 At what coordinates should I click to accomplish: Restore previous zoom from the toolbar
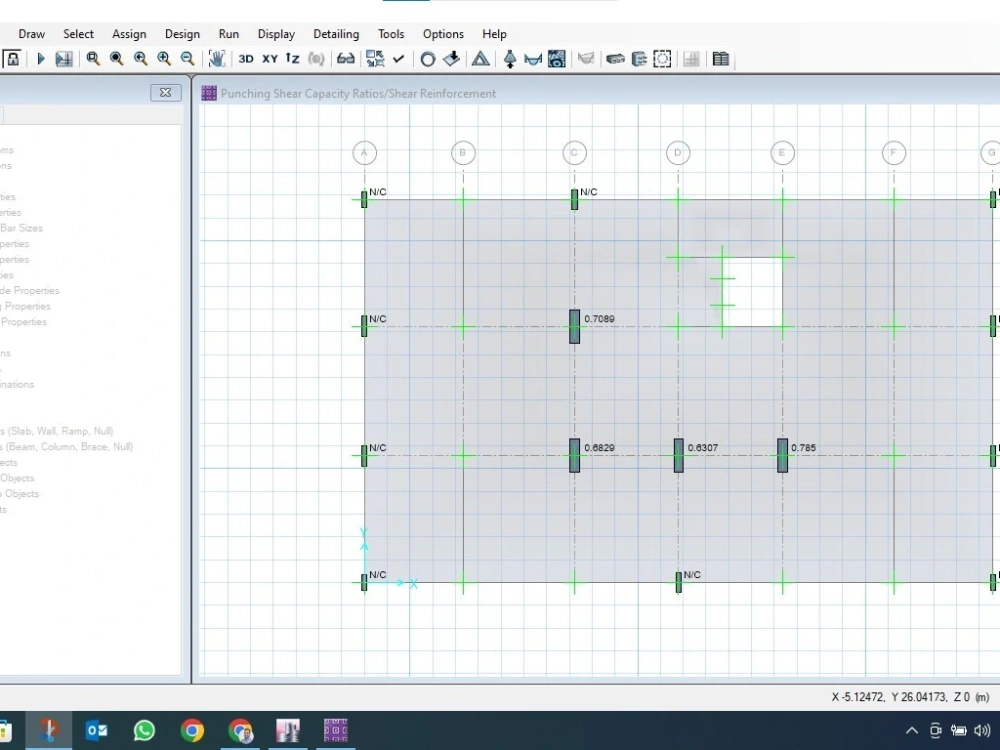(141, 58)
